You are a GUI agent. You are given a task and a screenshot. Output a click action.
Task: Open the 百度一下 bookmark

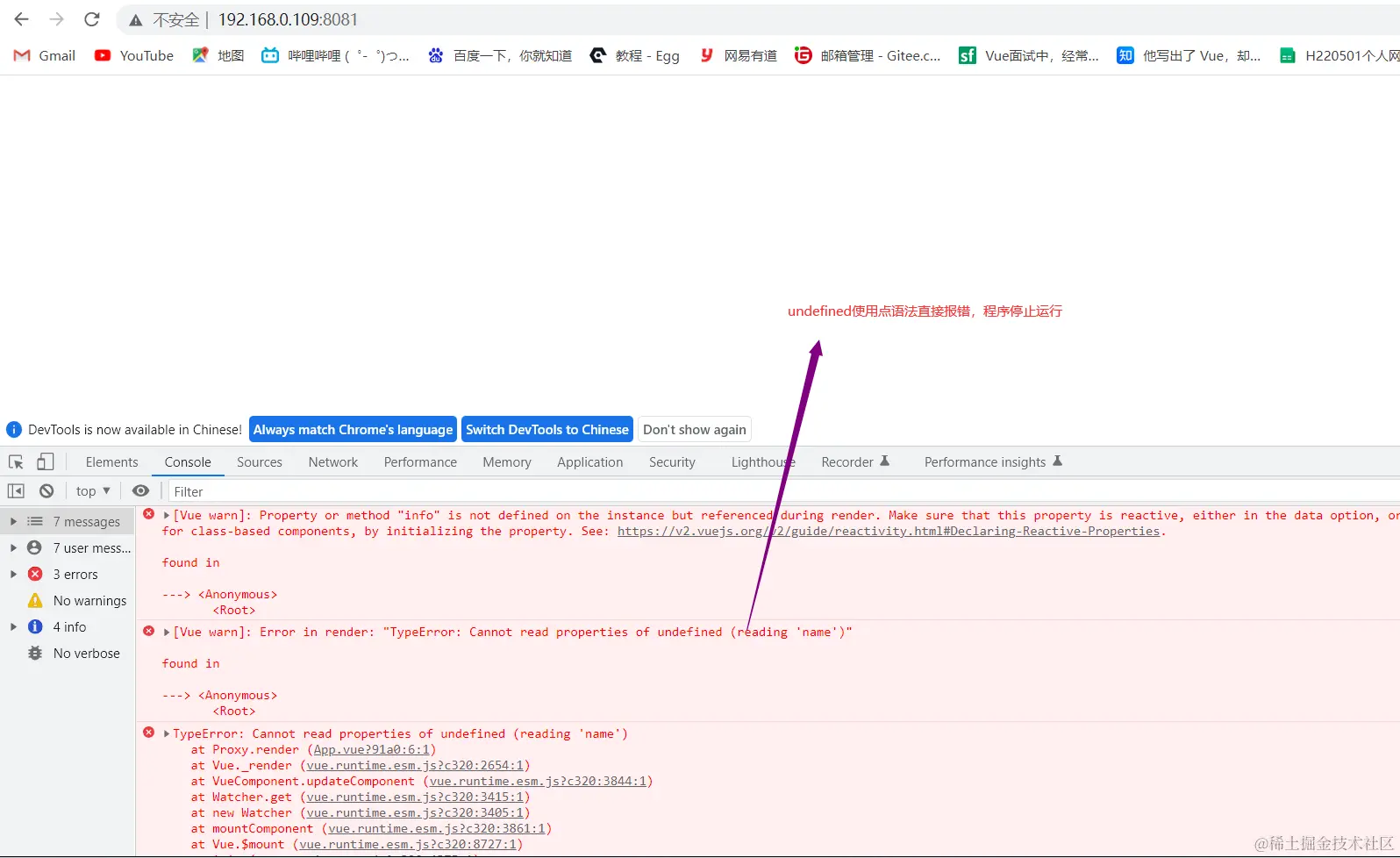click(x=500, y=55)
